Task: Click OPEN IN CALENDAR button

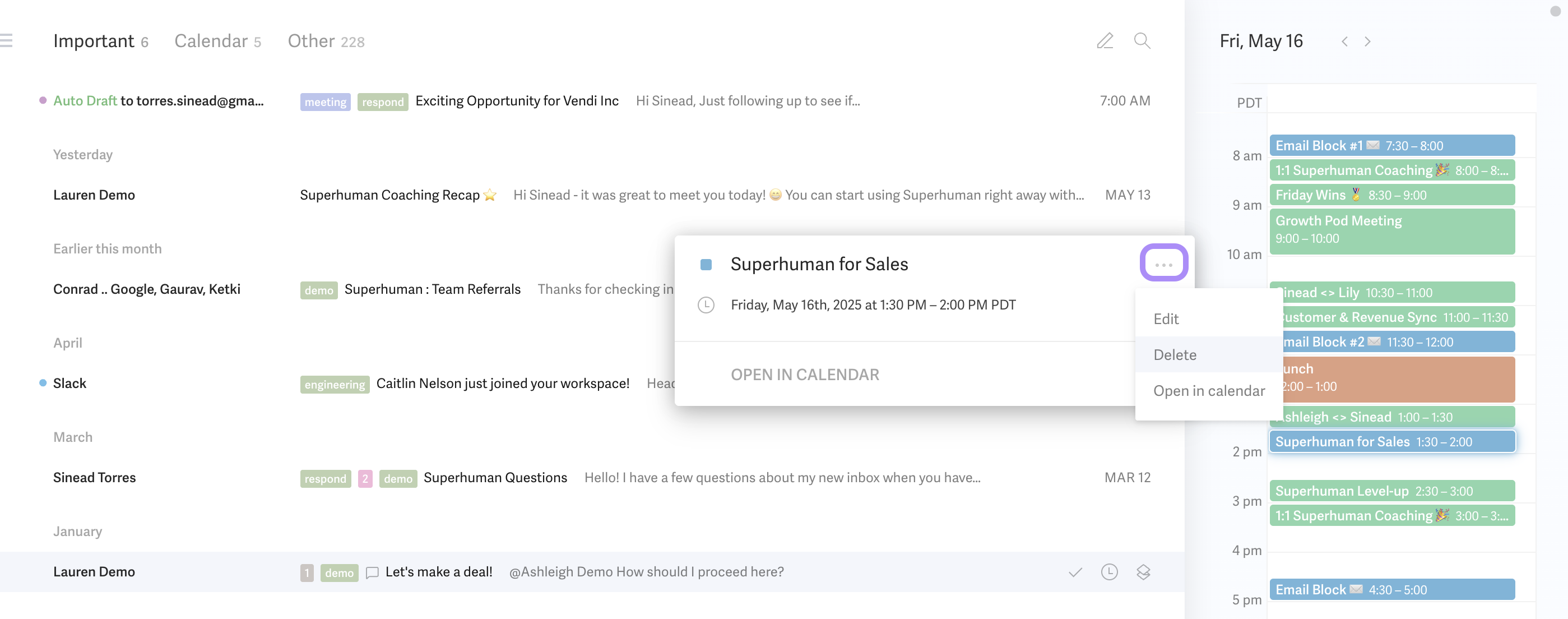Action: [805, 375]
